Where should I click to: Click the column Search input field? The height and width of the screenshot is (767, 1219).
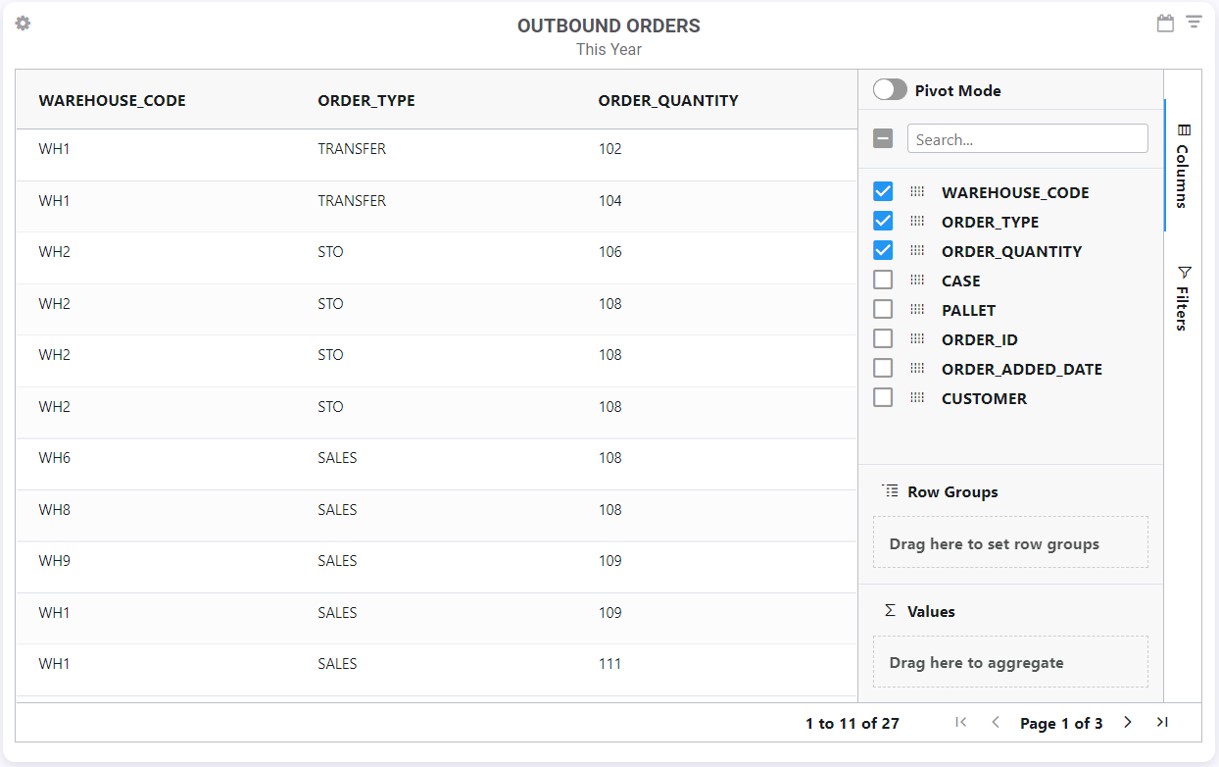tap(1027, 139)
